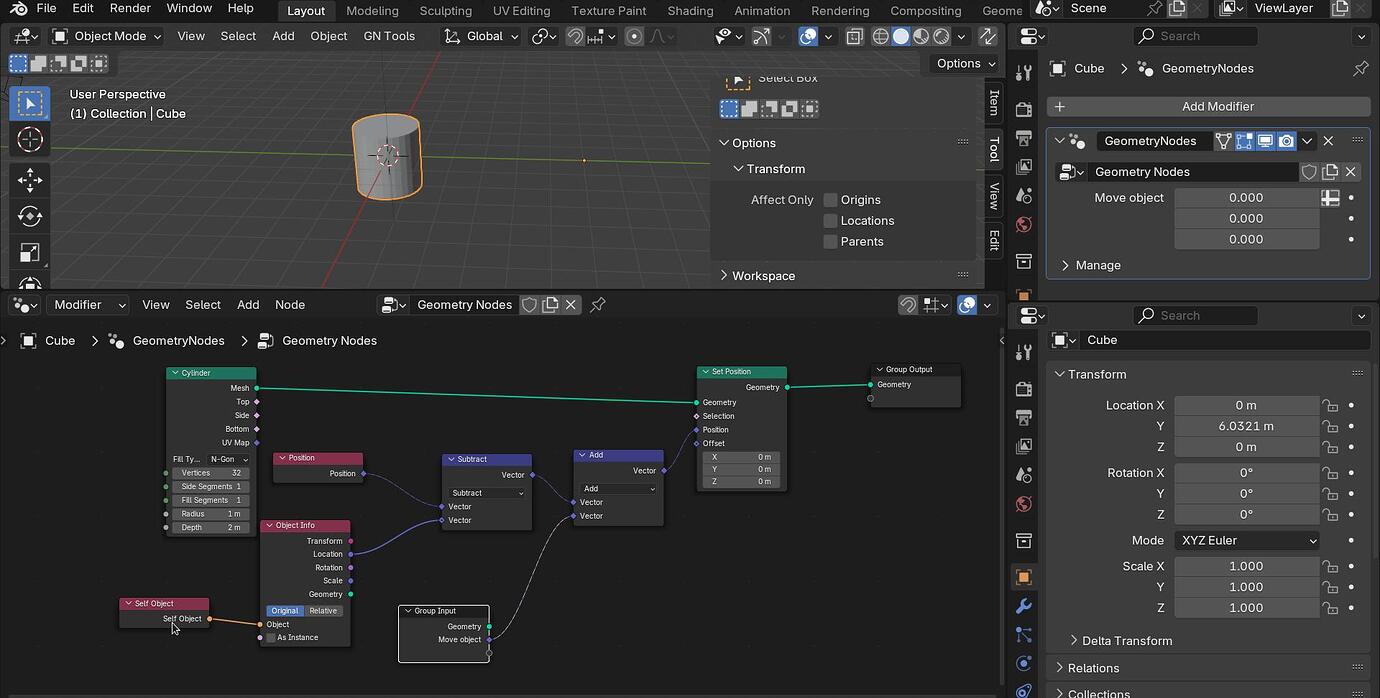Toggle X-ray view in the viewport header
This screenshot has height=698, width=1380.
(854, 36)
